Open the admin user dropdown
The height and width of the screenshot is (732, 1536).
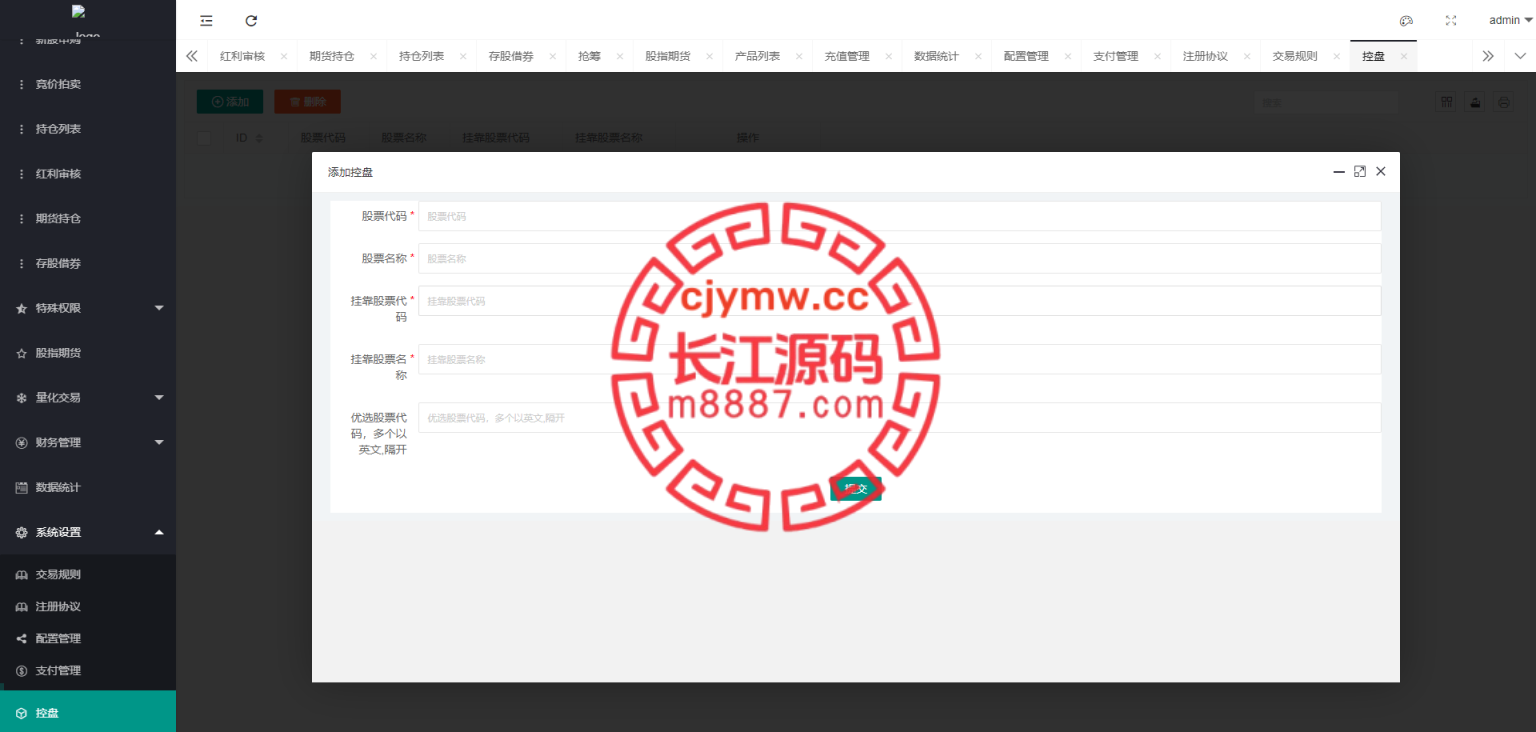(1510, 20)
